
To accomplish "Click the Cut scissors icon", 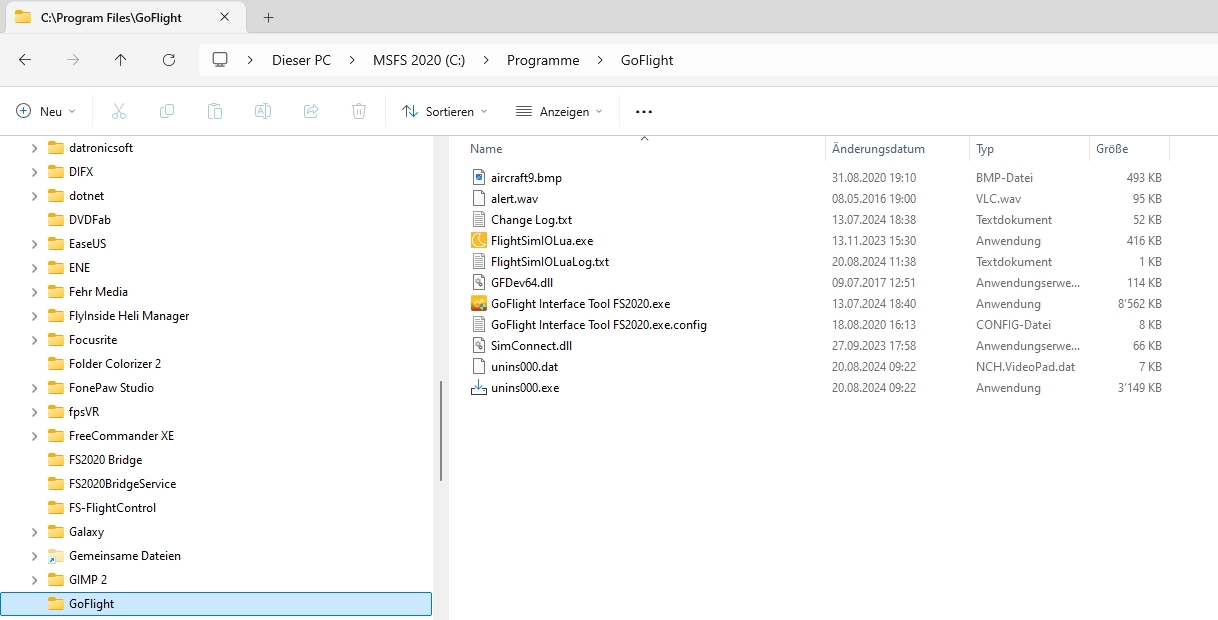I will point(119,111).
